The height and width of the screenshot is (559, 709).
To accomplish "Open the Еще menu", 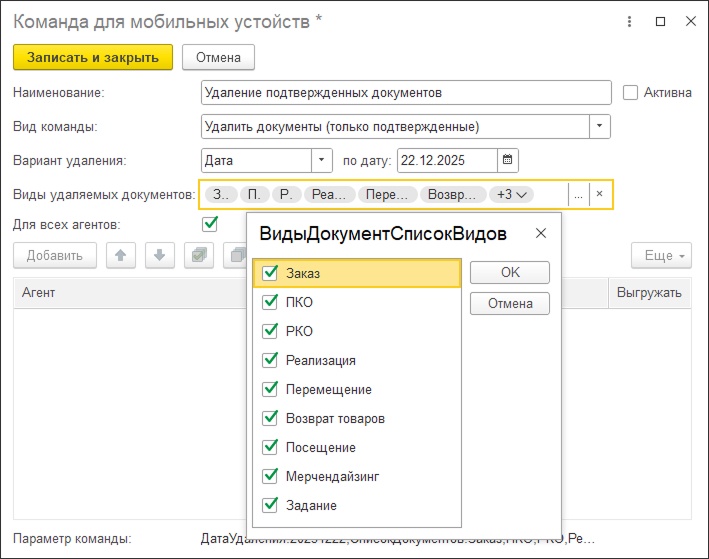I will 661,256.
